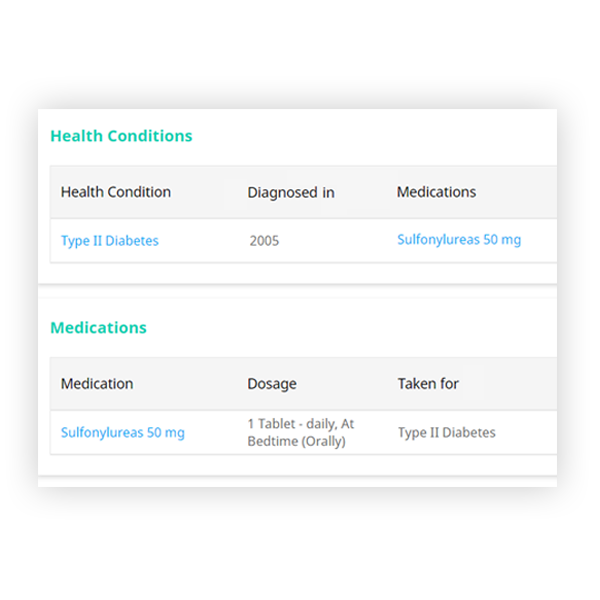Click Medications column header in Health Conditions table

pos(436,192)
